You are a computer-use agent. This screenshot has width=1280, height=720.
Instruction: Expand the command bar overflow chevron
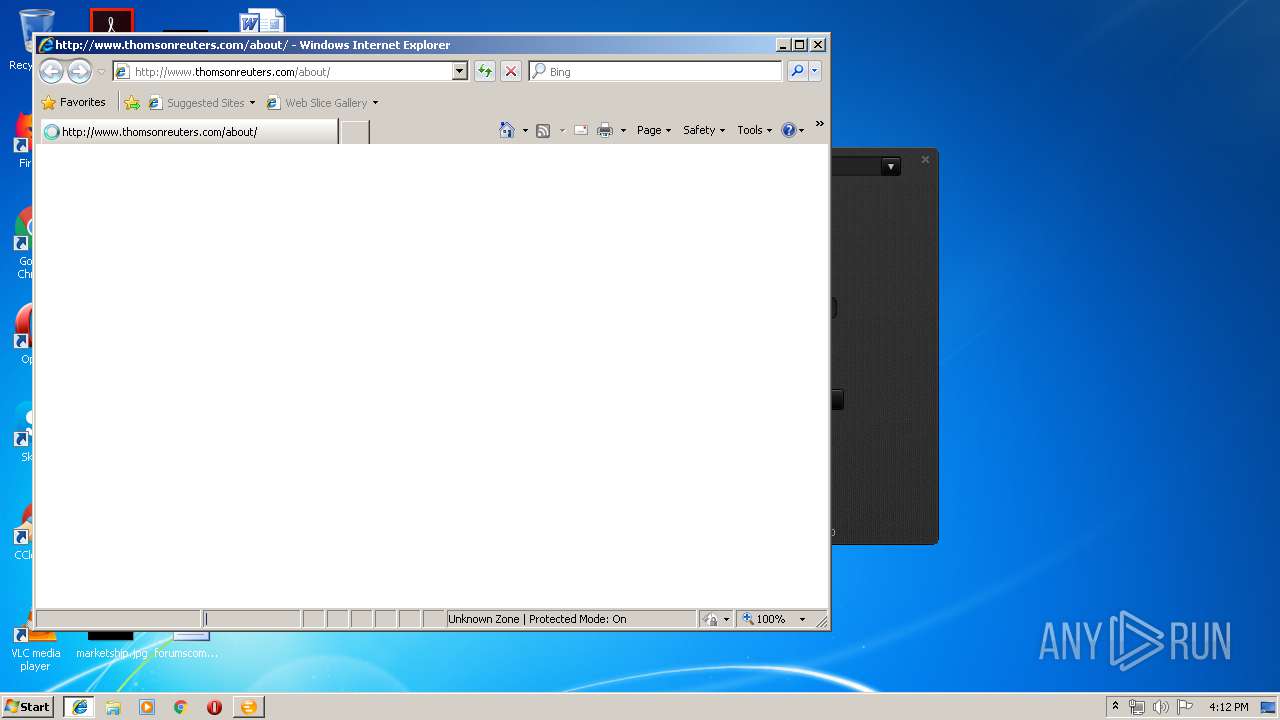pos(819,124)
